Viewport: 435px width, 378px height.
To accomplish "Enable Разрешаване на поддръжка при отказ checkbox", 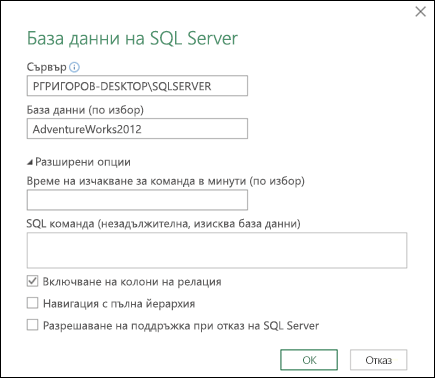I will tap(32, 325).
